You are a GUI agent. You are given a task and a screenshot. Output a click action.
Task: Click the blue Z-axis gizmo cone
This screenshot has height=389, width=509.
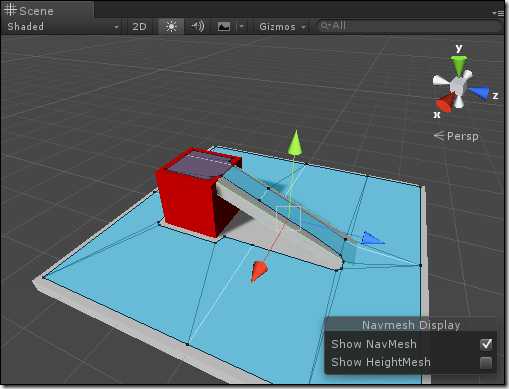(479, 93)
